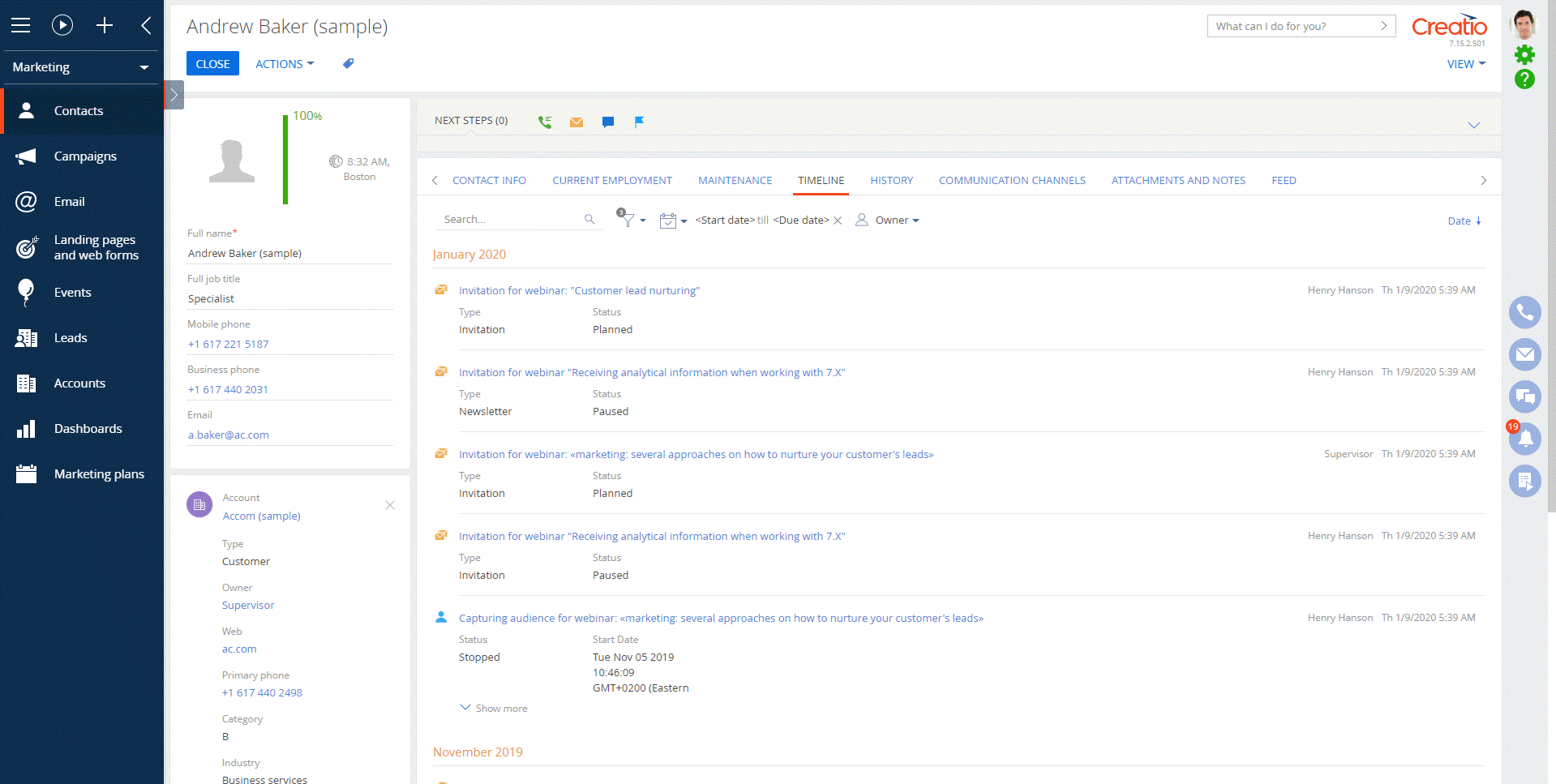Switch to the MAINTENANCE tab
1556x784 pixels.
click(735, 181)
